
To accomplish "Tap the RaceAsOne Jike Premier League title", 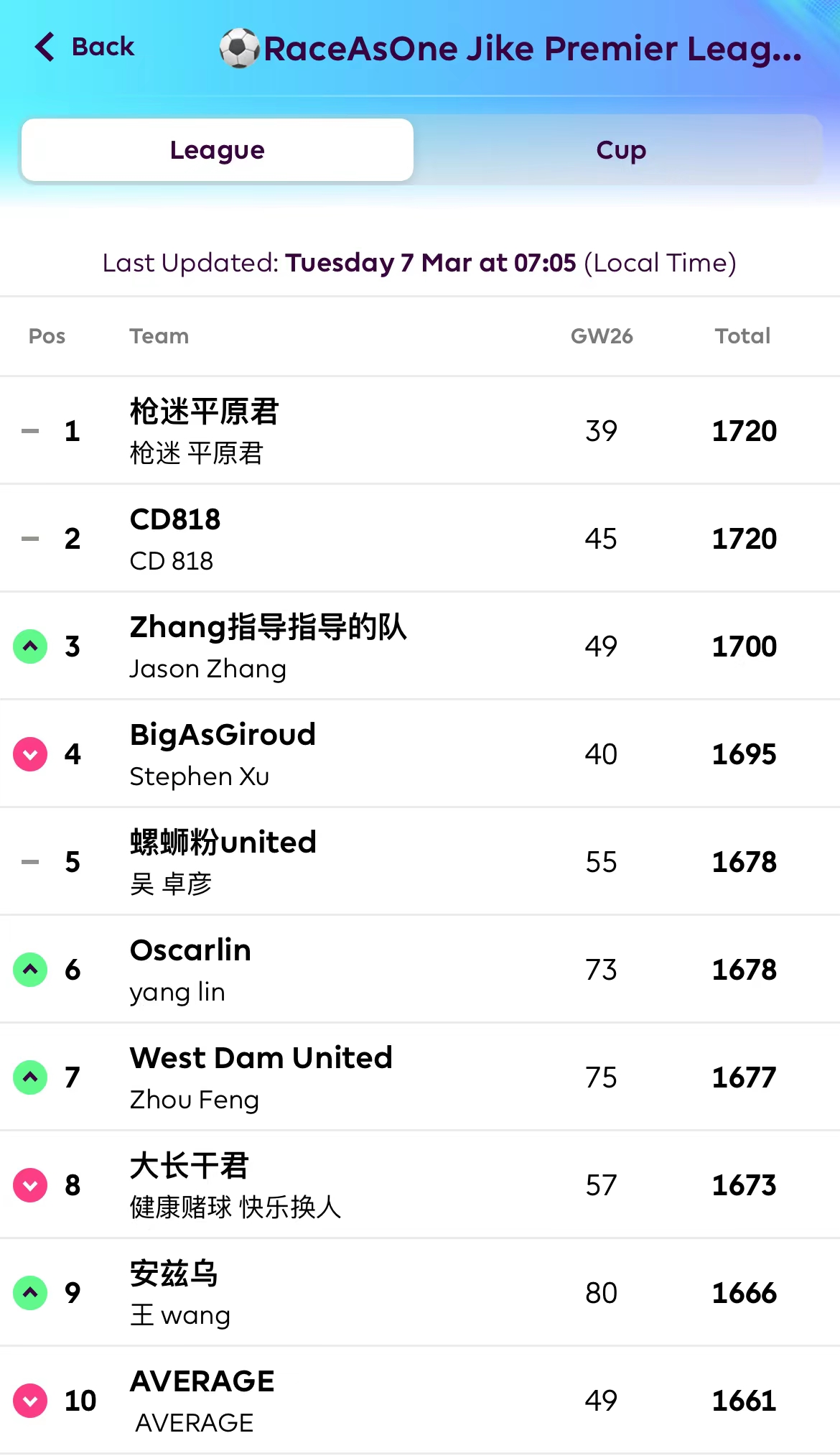I will coord(532,49).
